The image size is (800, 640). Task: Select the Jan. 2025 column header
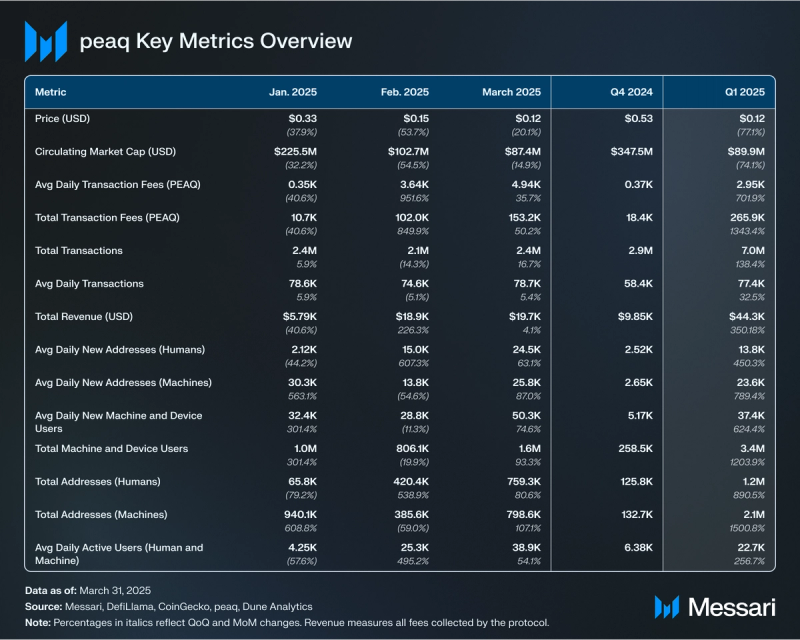pyautogui.click(x=292, y=92)
